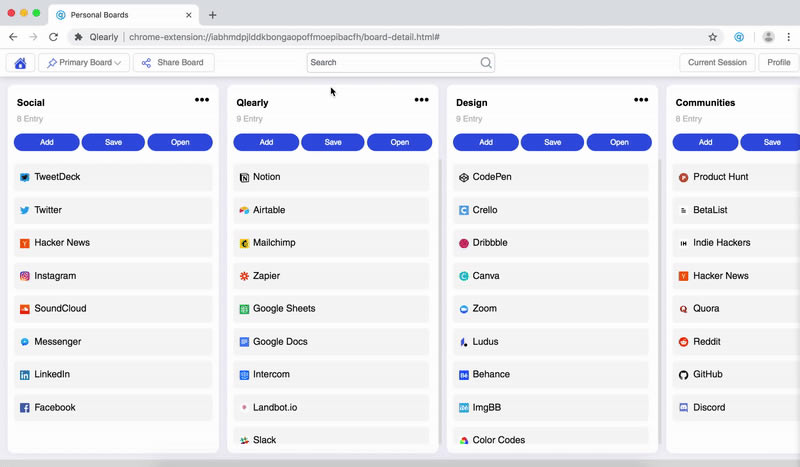The width and height of the screenshot is (800, 467).
Task: Click the Google Sheets icon
Action: point(244,309)
